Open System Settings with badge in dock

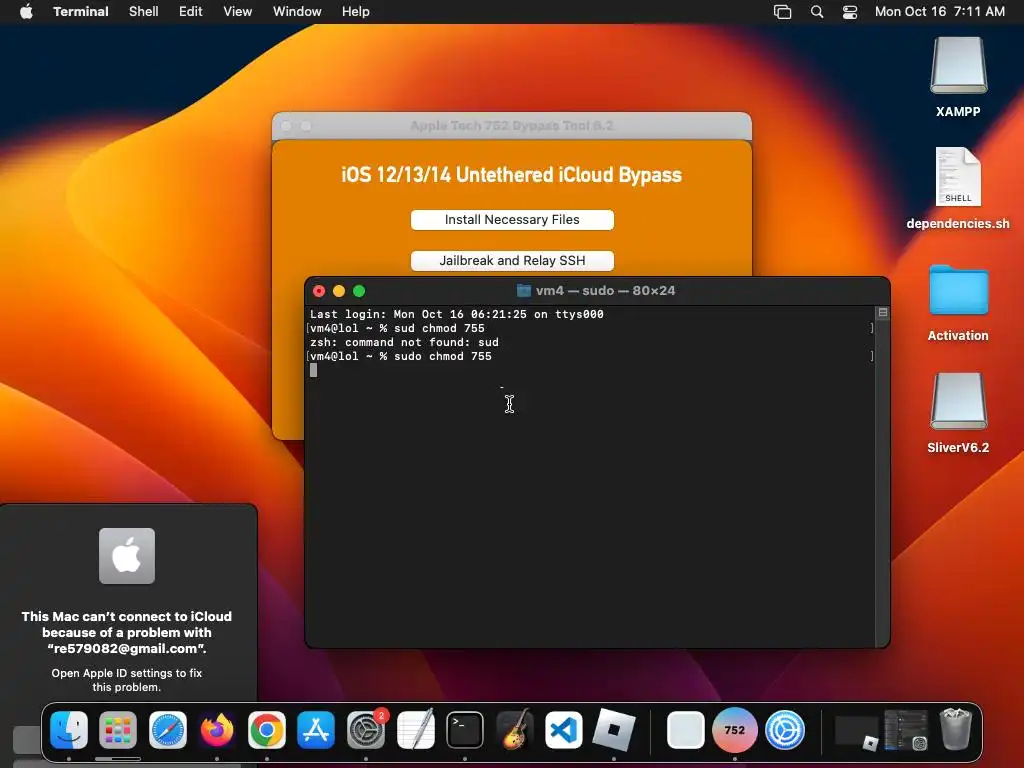coord(366,730)
